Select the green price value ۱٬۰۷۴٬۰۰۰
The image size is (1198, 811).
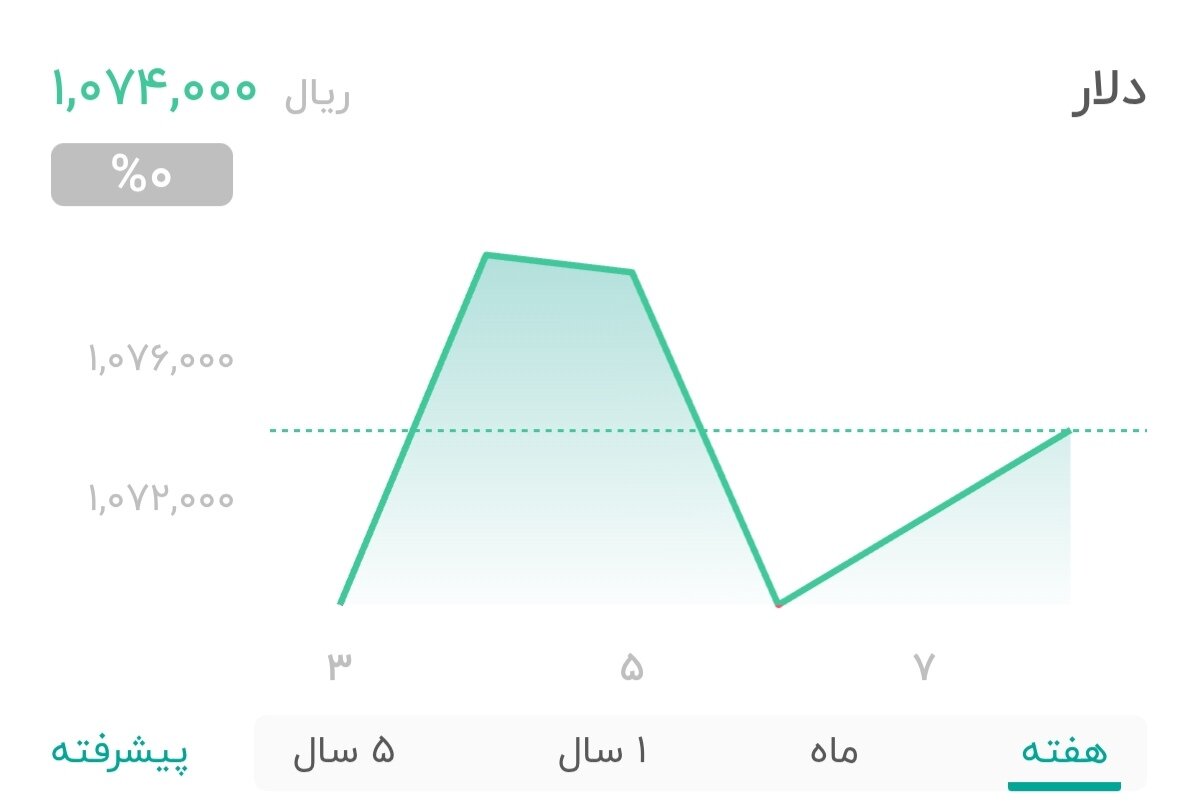pyautogui.click(x=153, y=92)
